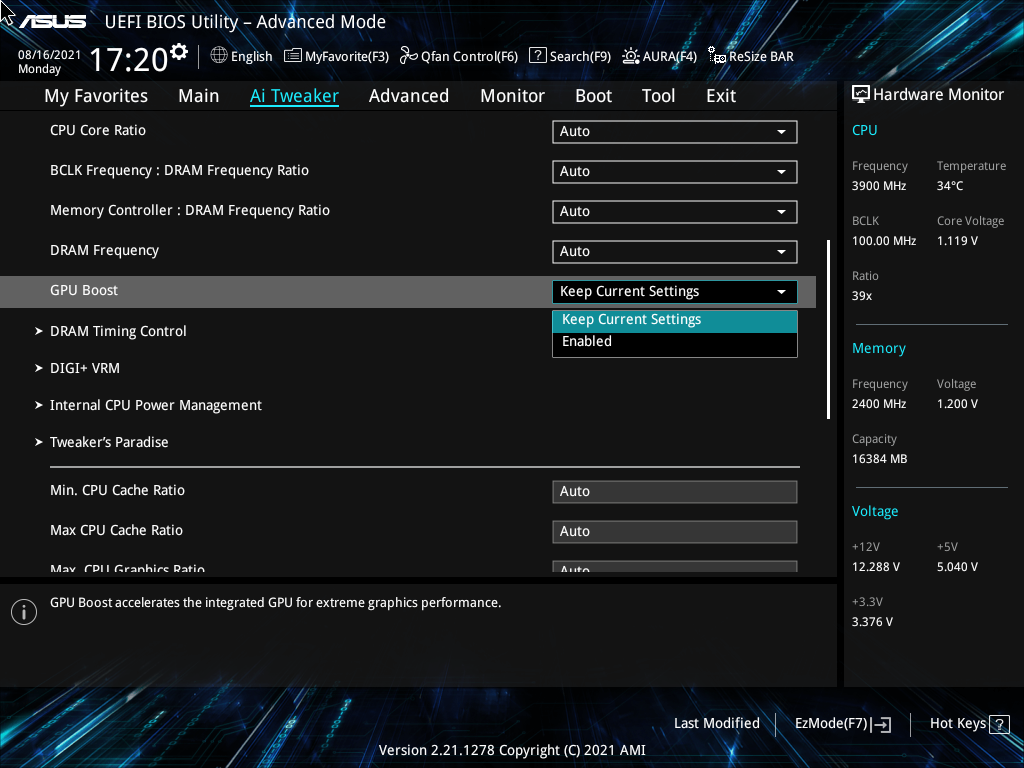The image size is (1024, 768).
Task: Click Max CPU Cache Ratio input field
Action: [x=675, y=532]
